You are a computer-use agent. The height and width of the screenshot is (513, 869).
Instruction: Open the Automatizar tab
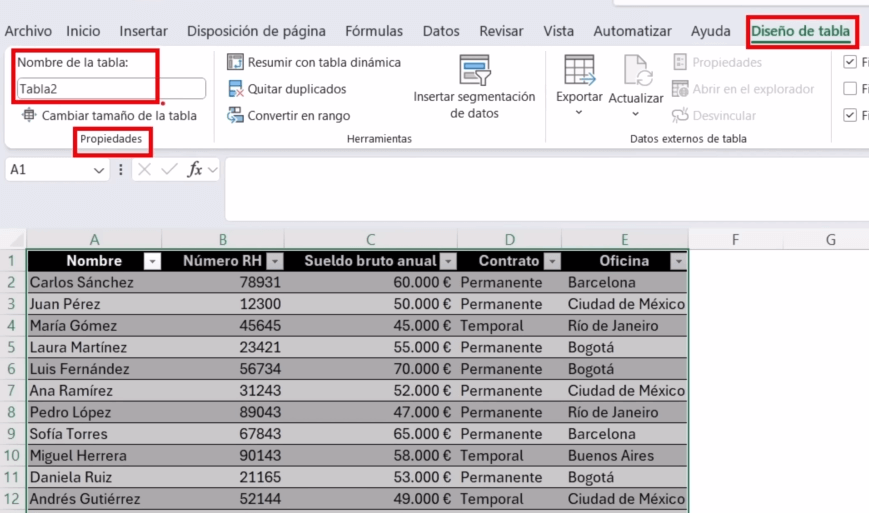(632, 31)
